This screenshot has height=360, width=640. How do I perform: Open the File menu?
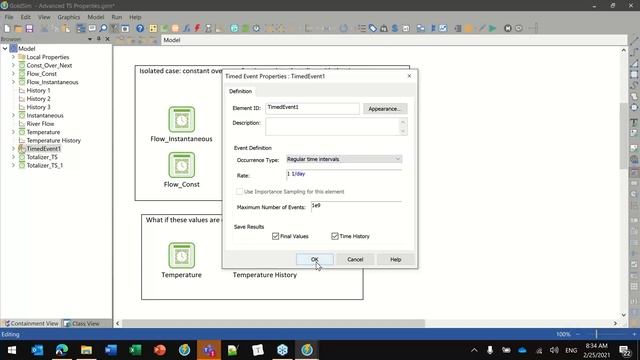pyautogui.click(x=9, y=17)
